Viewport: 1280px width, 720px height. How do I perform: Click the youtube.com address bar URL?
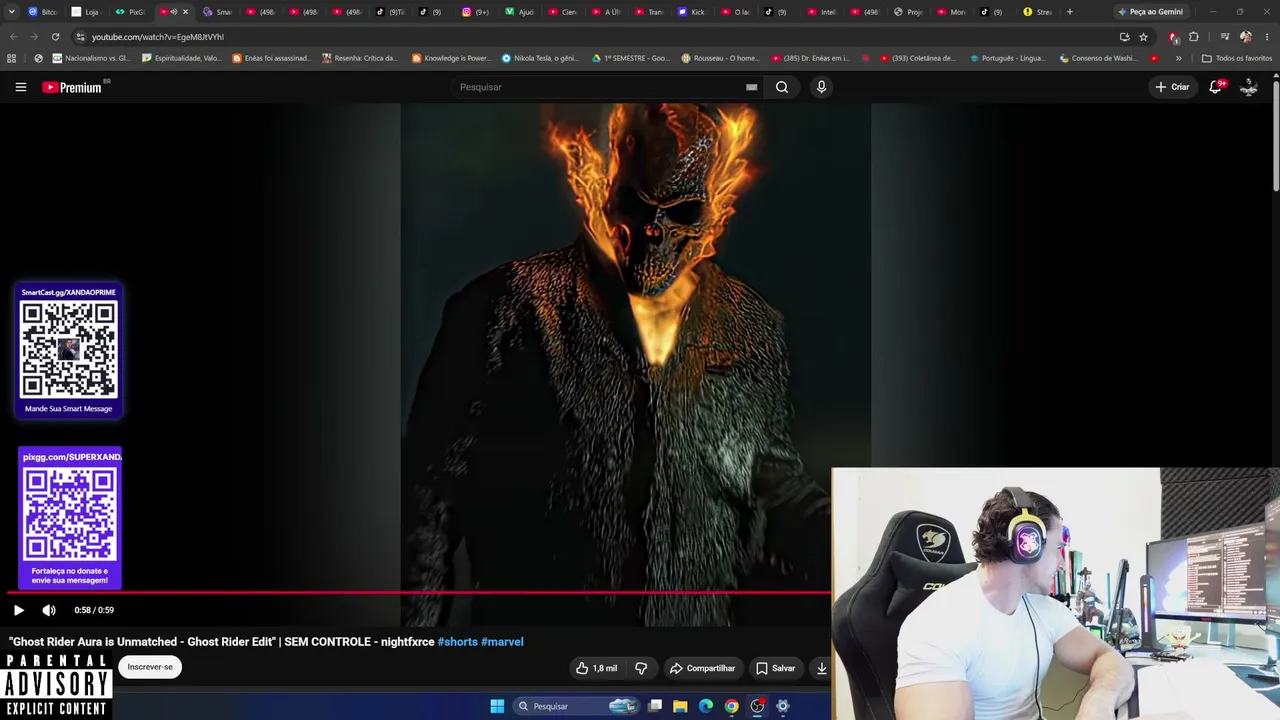point(158,37)
